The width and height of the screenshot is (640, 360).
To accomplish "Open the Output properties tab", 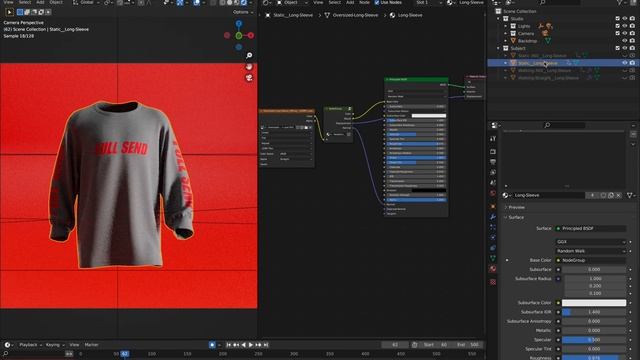I will pos(493,162).
